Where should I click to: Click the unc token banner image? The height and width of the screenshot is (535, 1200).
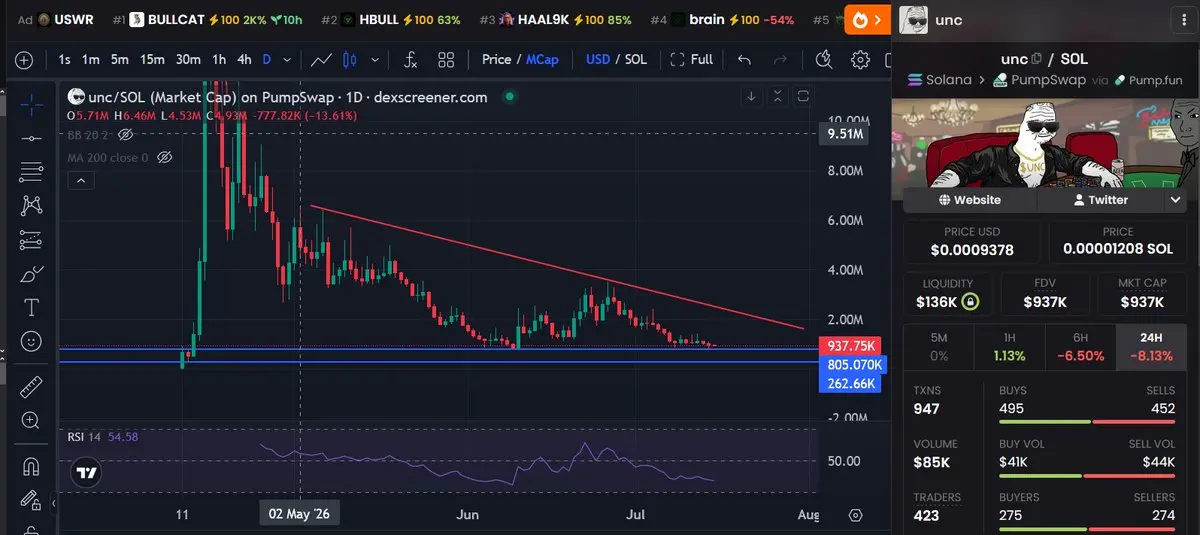1044,142
